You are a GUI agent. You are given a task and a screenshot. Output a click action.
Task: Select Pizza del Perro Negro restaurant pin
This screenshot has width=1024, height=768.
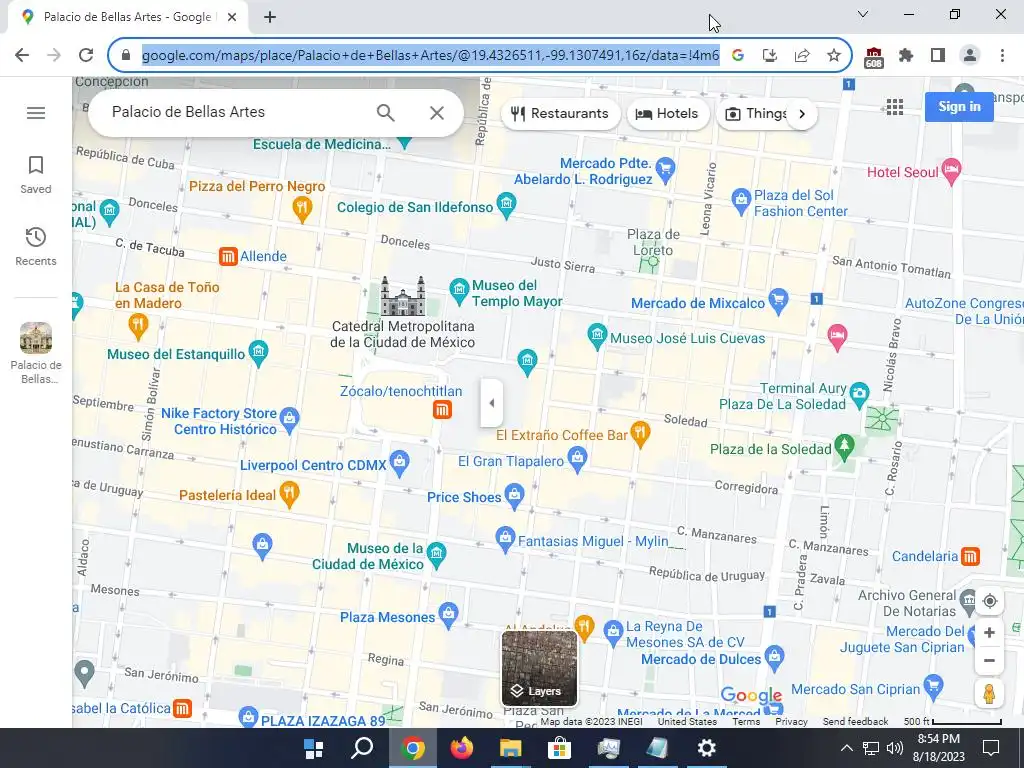pyautogui.click(x=302, y=210)
